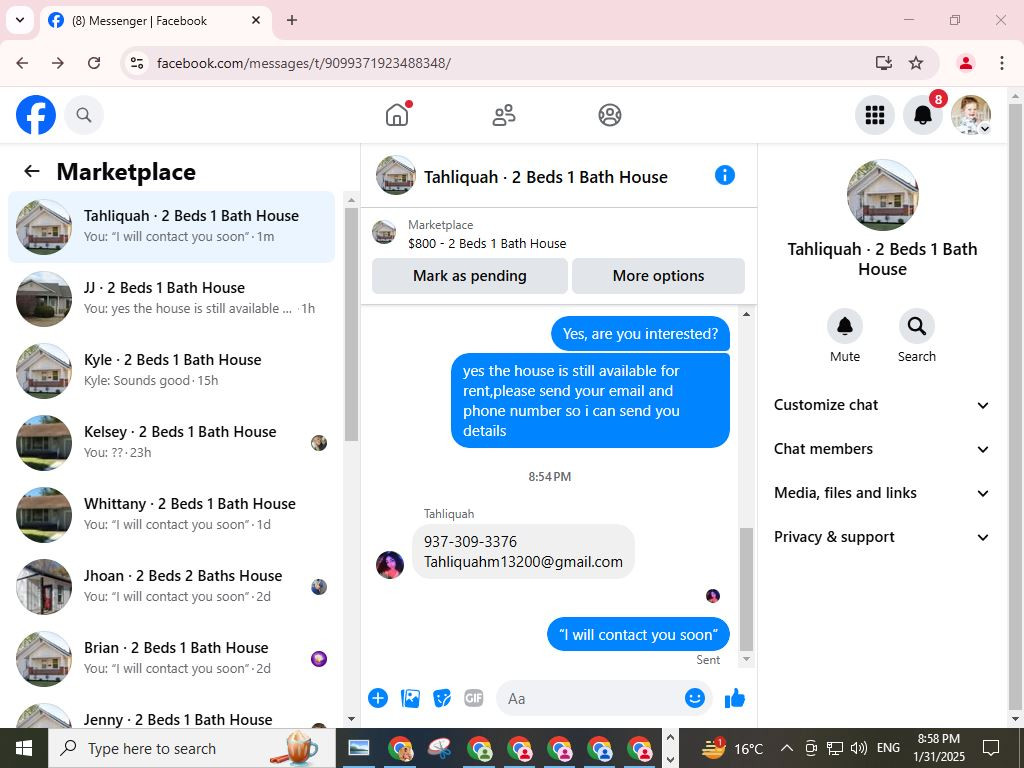This screenshot has height=768, width=1024.
Task: Click the "I will contact you soon" message bubble
Action: 638,634
